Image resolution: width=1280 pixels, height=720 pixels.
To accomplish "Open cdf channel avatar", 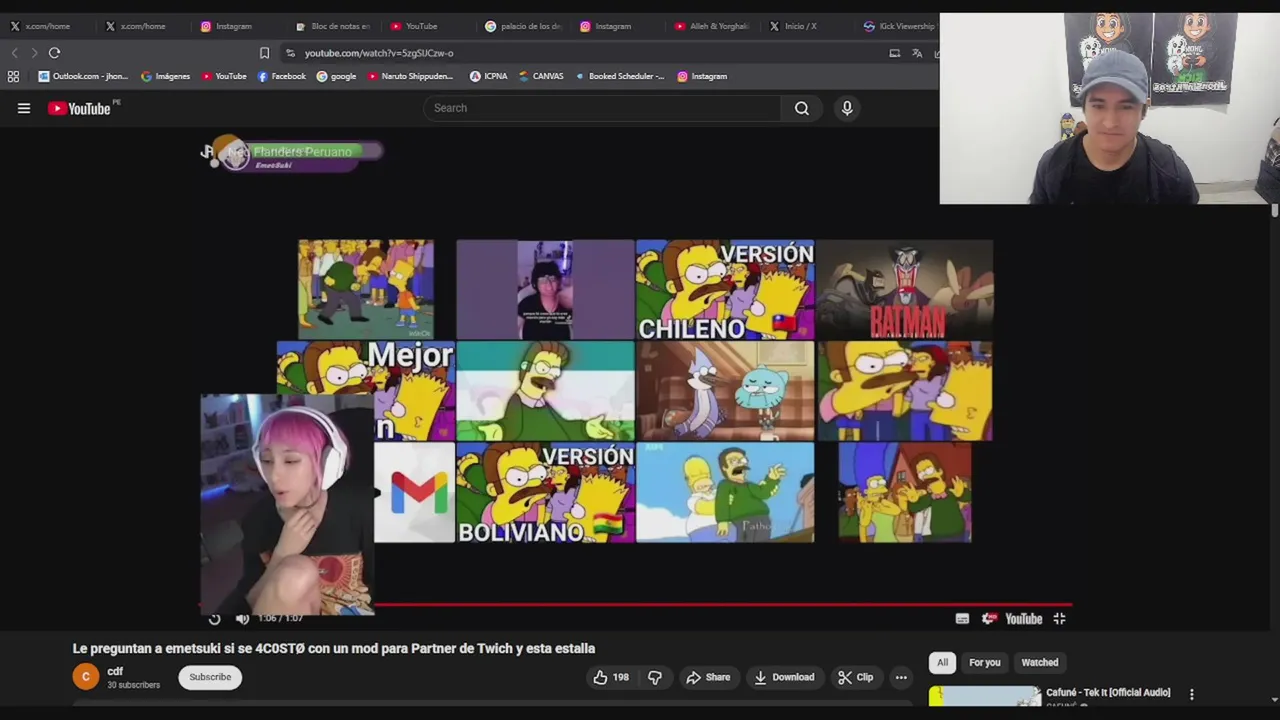I will 86,677.
